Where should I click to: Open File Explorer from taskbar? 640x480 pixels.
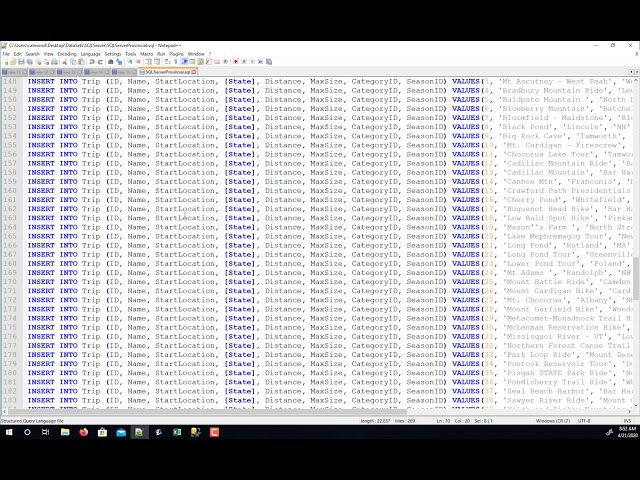(65, 432)
